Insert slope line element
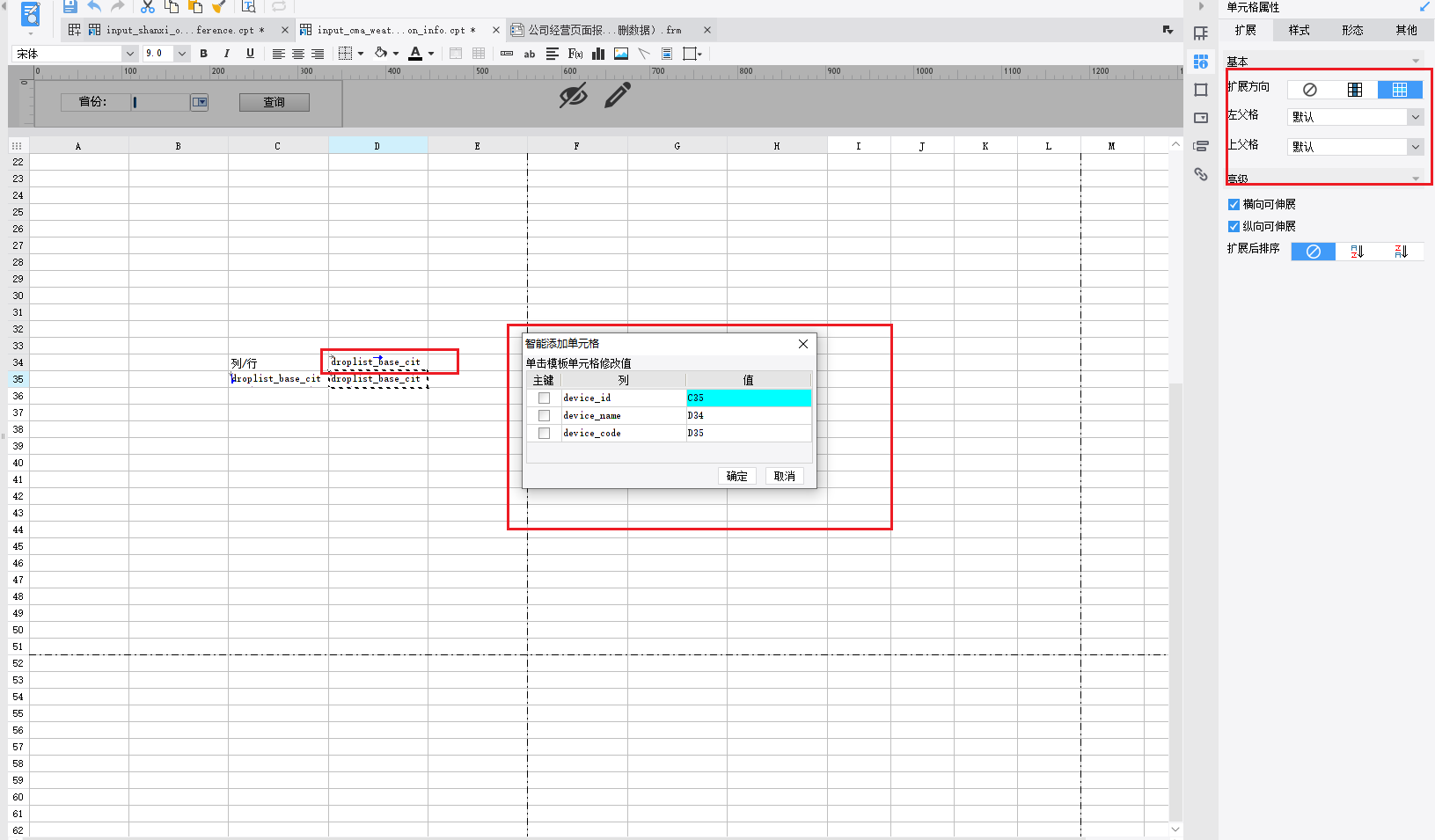 tap(644, 54)
